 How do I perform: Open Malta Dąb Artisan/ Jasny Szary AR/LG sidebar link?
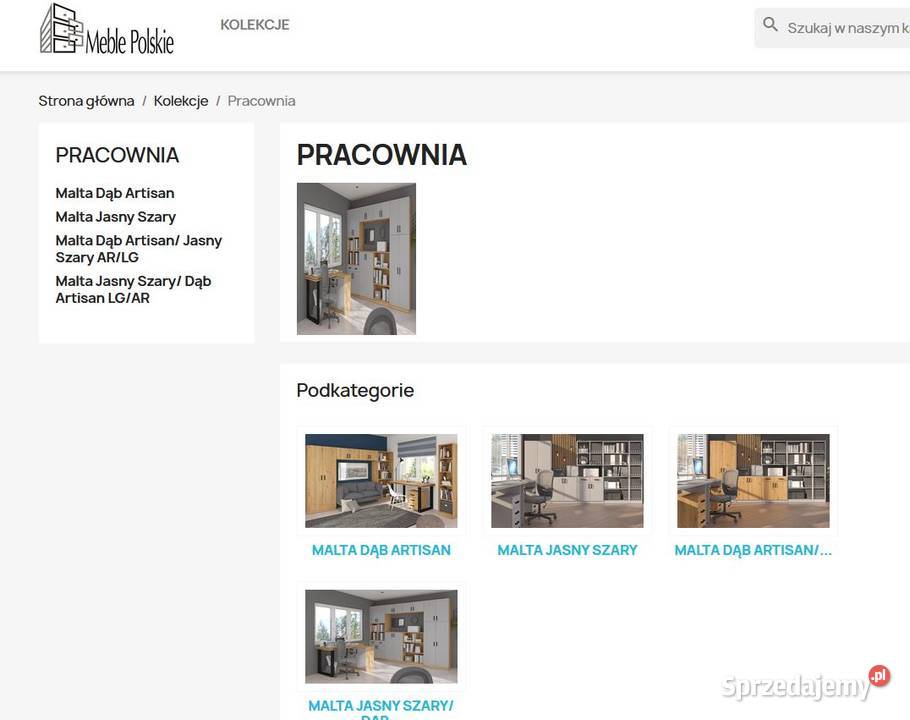click(139, 249)
